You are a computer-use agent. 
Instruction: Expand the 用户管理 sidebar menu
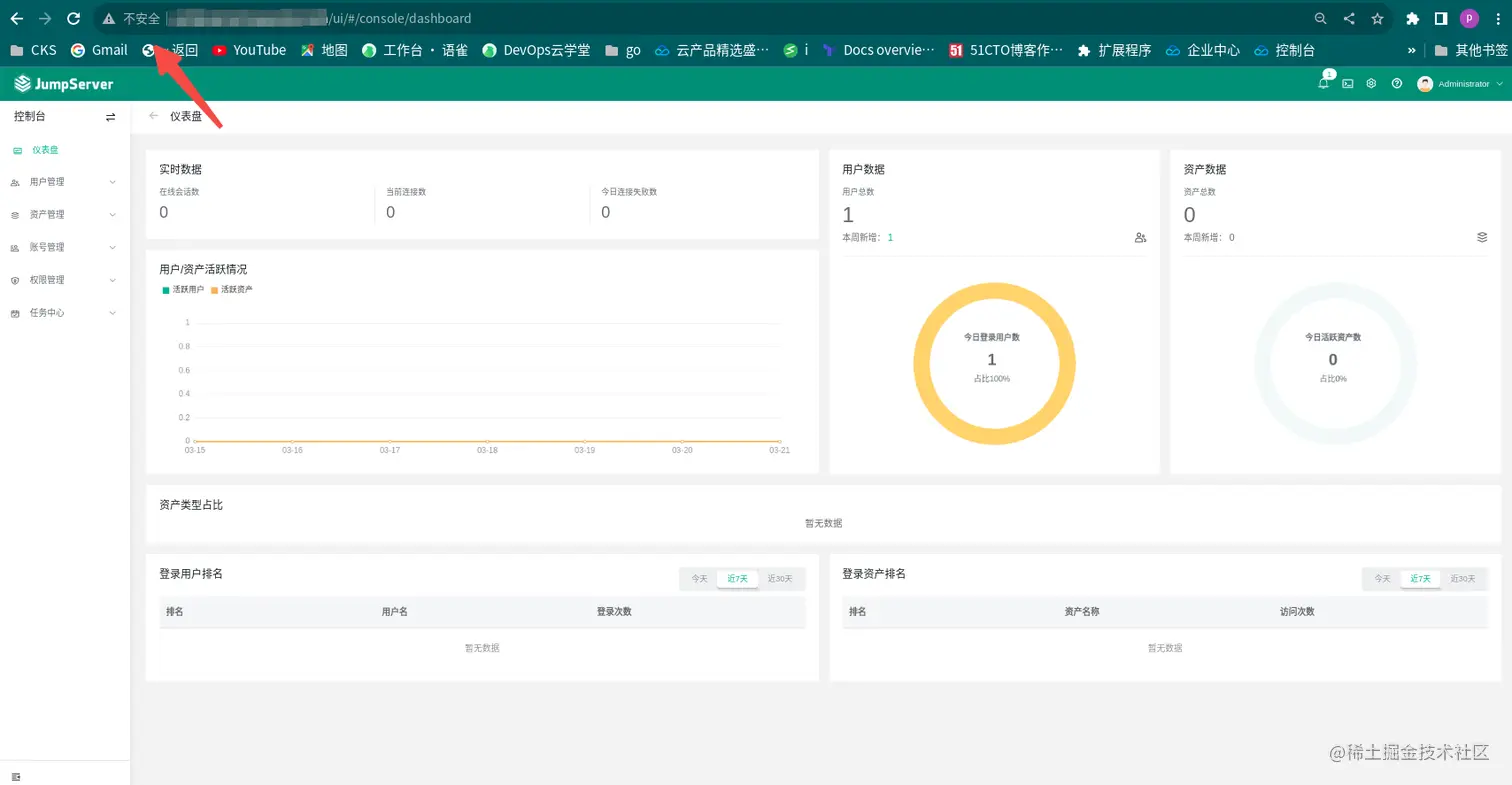pyautogui.click(x=65, y=182)
